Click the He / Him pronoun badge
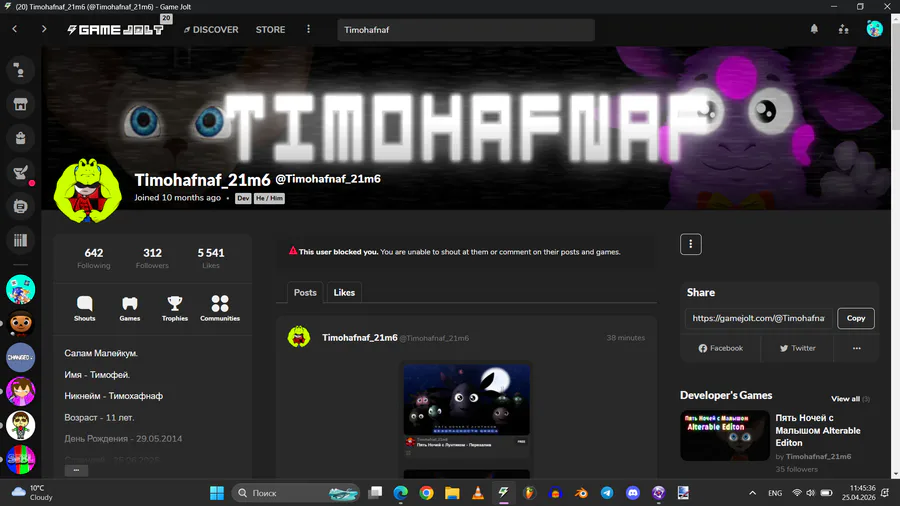This screenshot has width=900, height=506. point(269,198)
